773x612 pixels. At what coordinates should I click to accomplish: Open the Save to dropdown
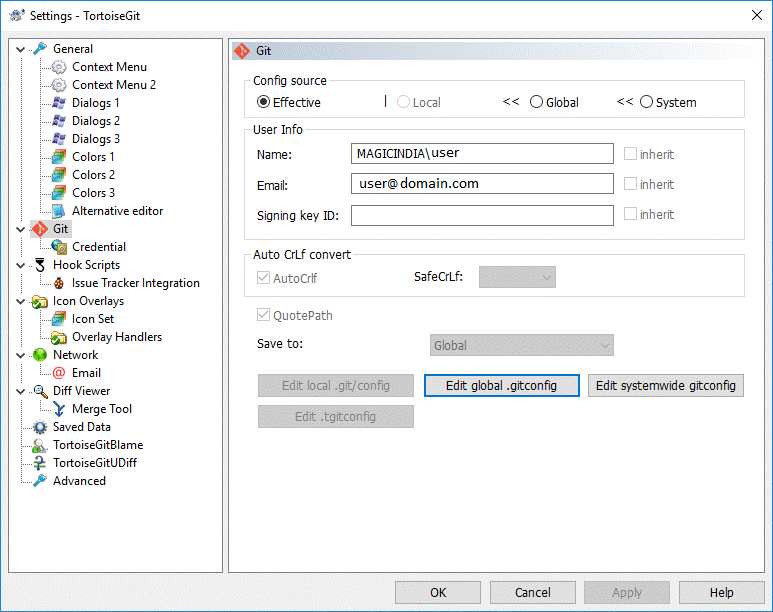tap(522, 345)
